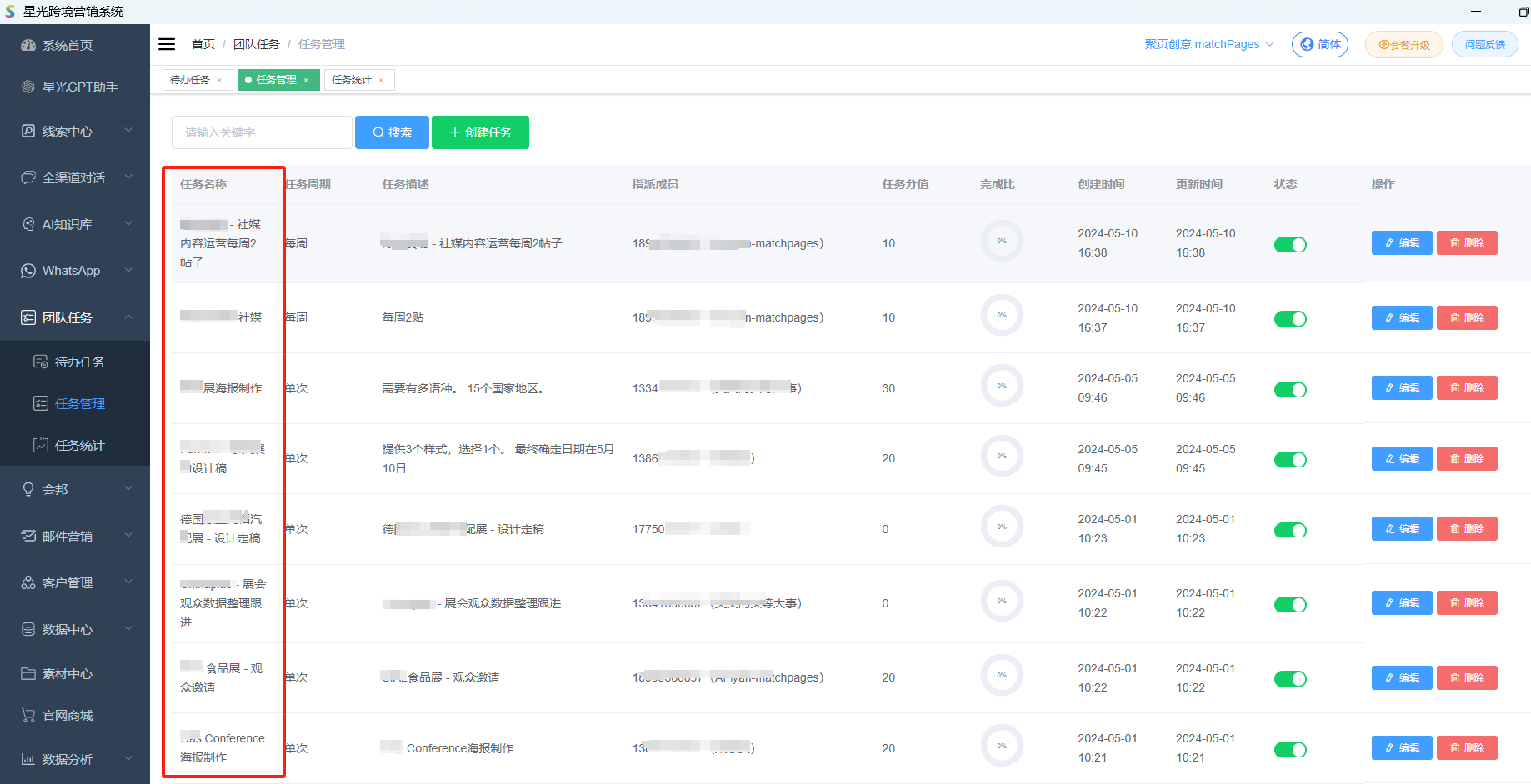Close the 任务统计 tab with x
This screenshot has width=1531, height=784.
point(381,80)
